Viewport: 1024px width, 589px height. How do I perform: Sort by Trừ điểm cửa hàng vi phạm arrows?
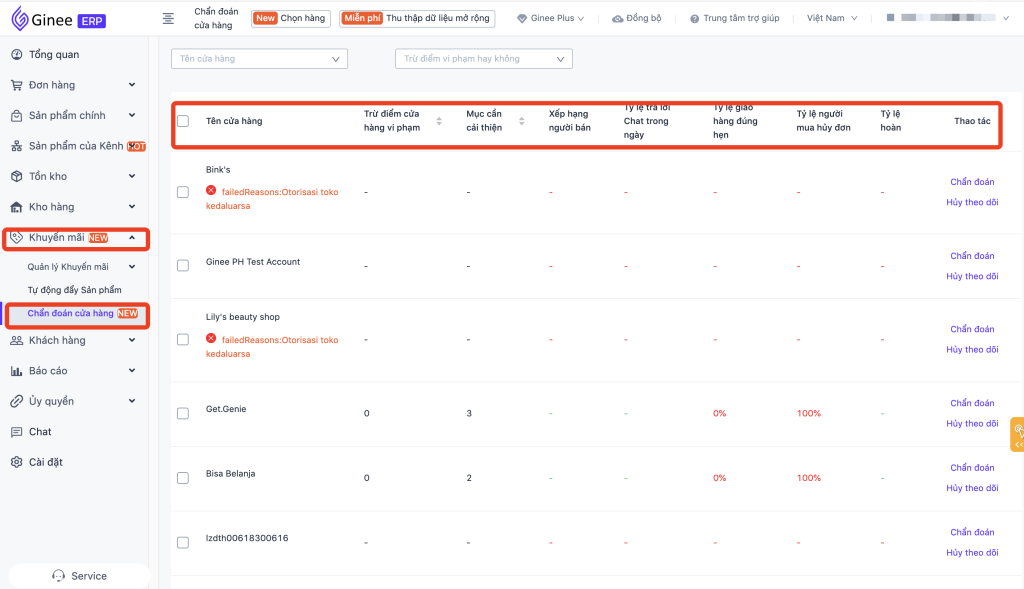[439, 121]
